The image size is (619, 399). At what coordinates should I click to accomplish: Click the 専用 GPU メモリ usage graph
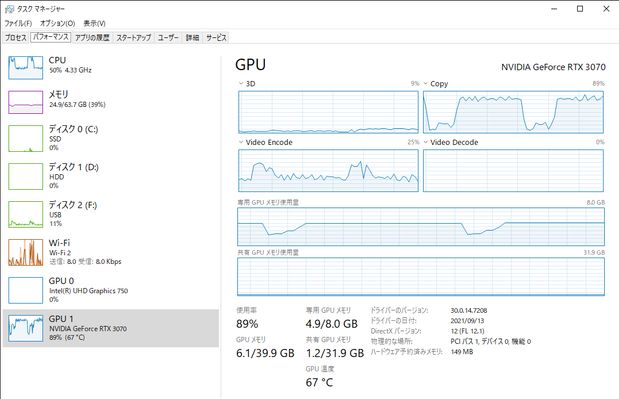coord(421,227)
